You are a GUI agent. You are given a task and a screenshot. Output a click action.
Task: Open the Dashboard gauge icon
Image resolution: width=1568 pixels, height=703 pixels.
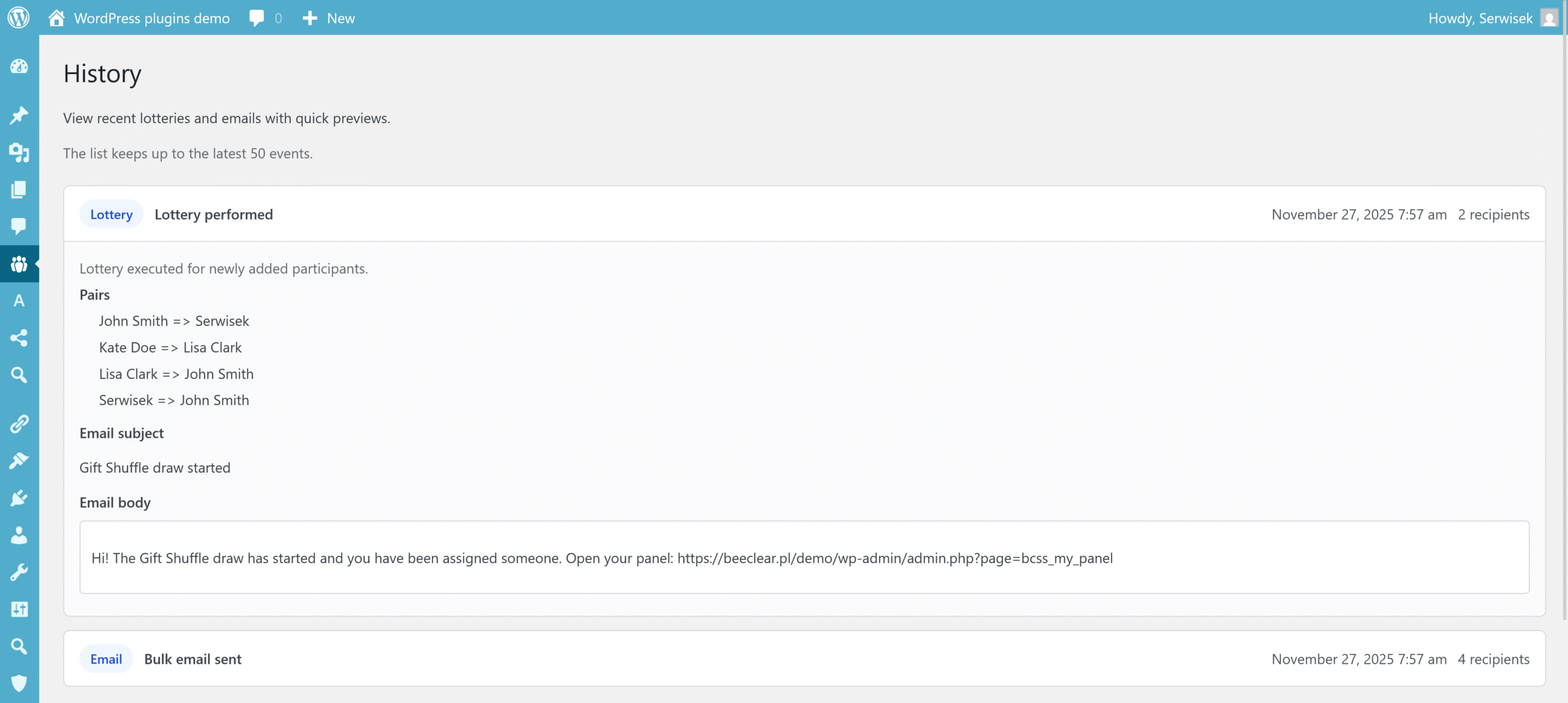(19, 67)
